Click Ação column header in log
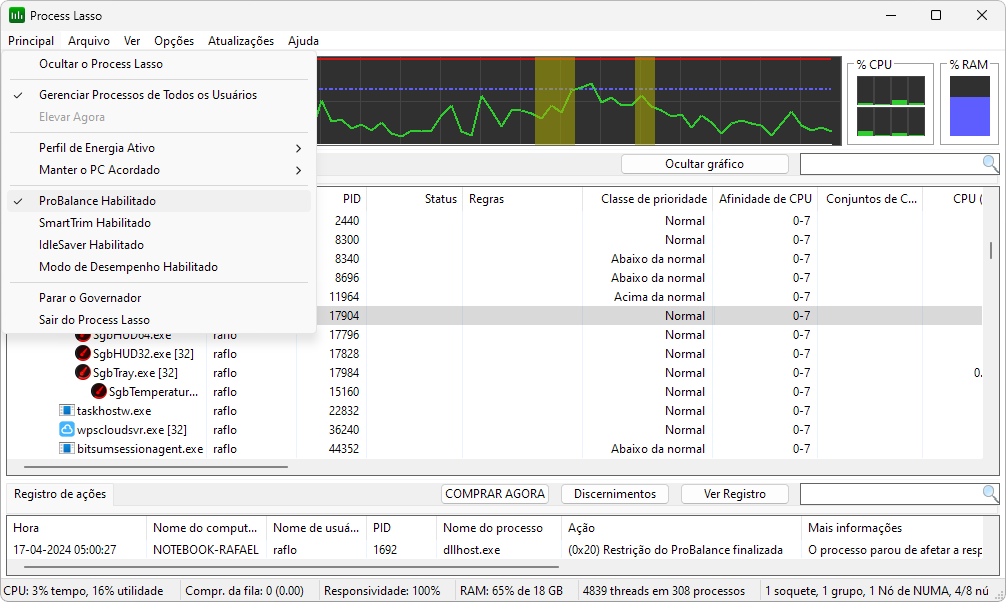Image resolution: width=1006 pixels, height=602 pixels. (x=681, y=528)
